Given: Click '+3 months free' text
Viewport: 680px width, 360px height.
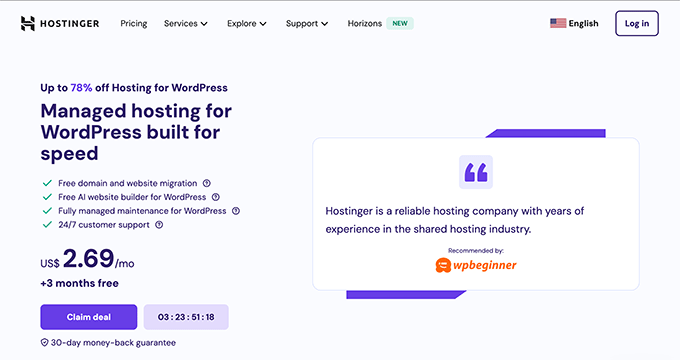Looking at the screenshot, I should click(79, 283).
